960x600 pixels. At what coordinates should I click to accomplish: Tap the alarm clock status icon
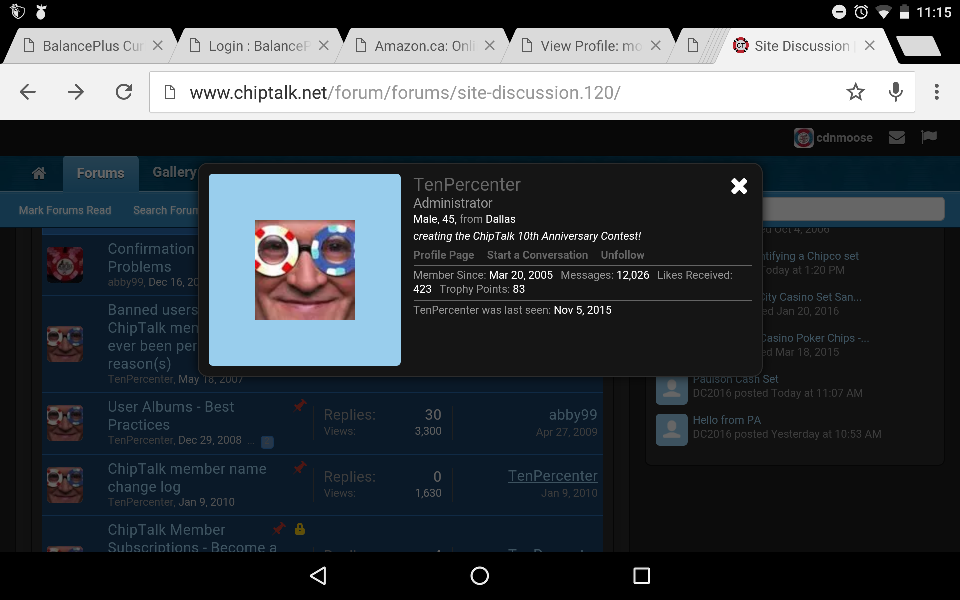(x=861, y=12)
